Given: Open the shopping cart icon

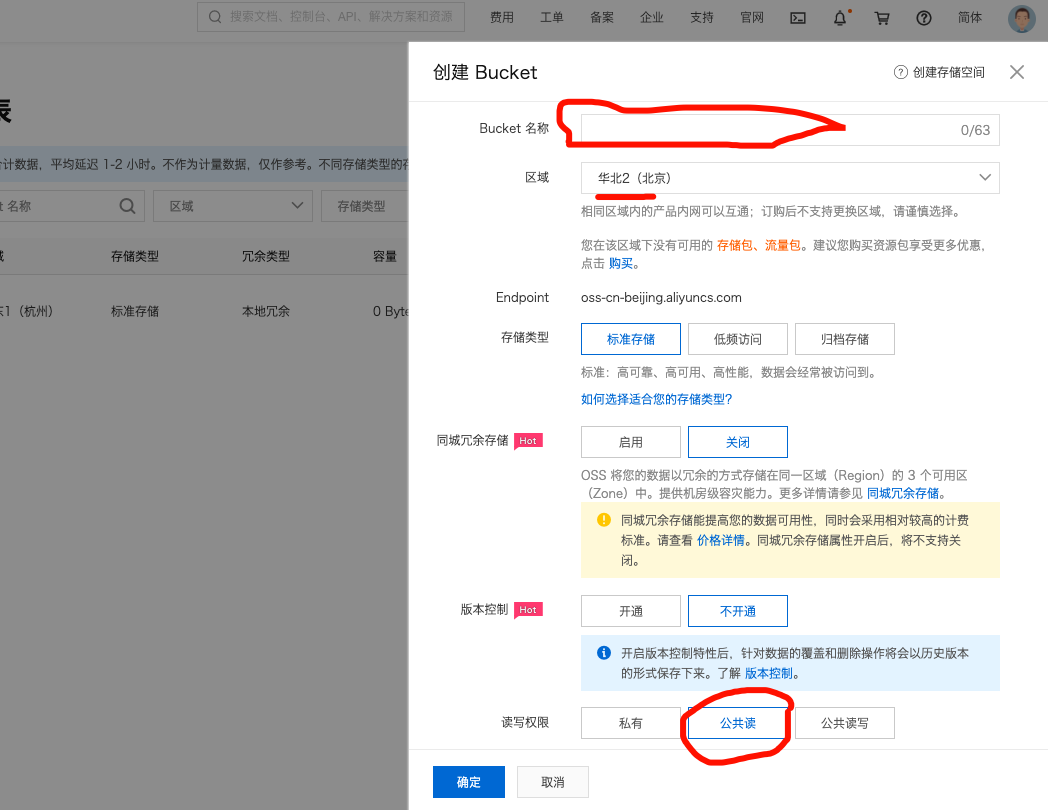Looking at the screenshot, I should click(x=881, y=17).
